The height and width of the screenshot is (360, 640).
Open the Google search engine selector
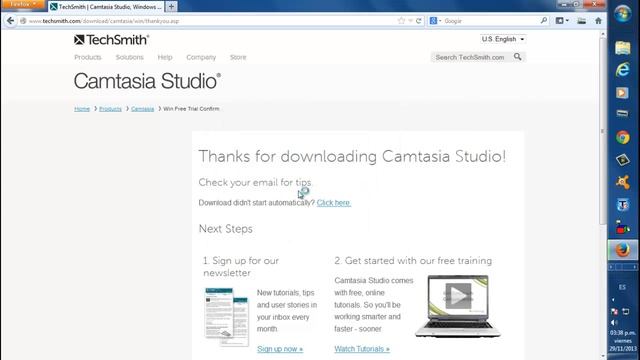[436, 20]
